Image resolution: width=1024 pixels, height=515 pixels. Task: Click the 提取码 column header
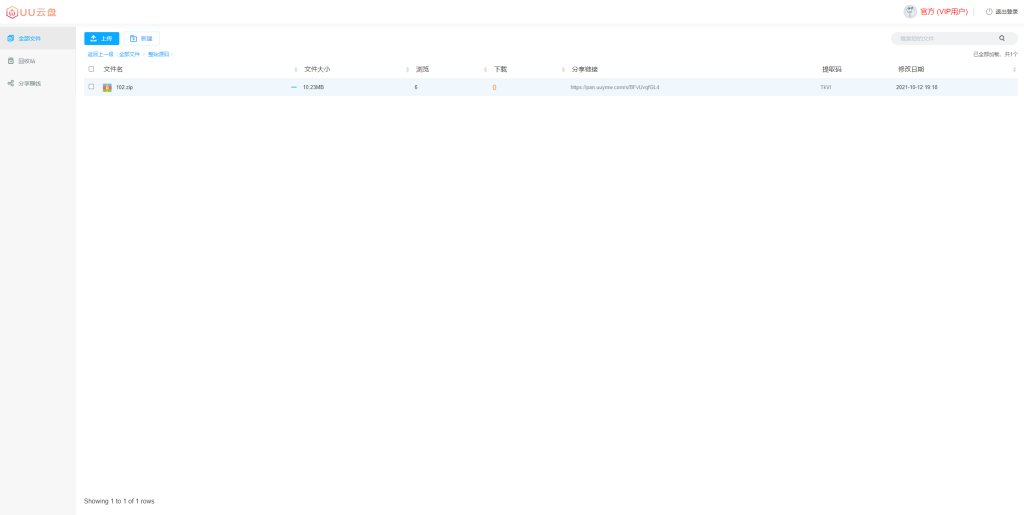point(832,69)
